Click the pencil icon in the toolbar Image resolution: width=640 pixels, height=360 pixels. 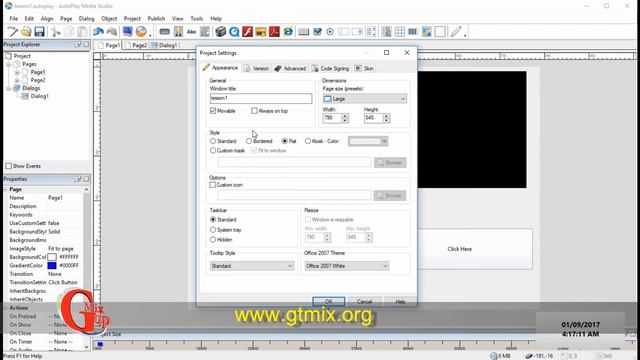tap(456, 31)
